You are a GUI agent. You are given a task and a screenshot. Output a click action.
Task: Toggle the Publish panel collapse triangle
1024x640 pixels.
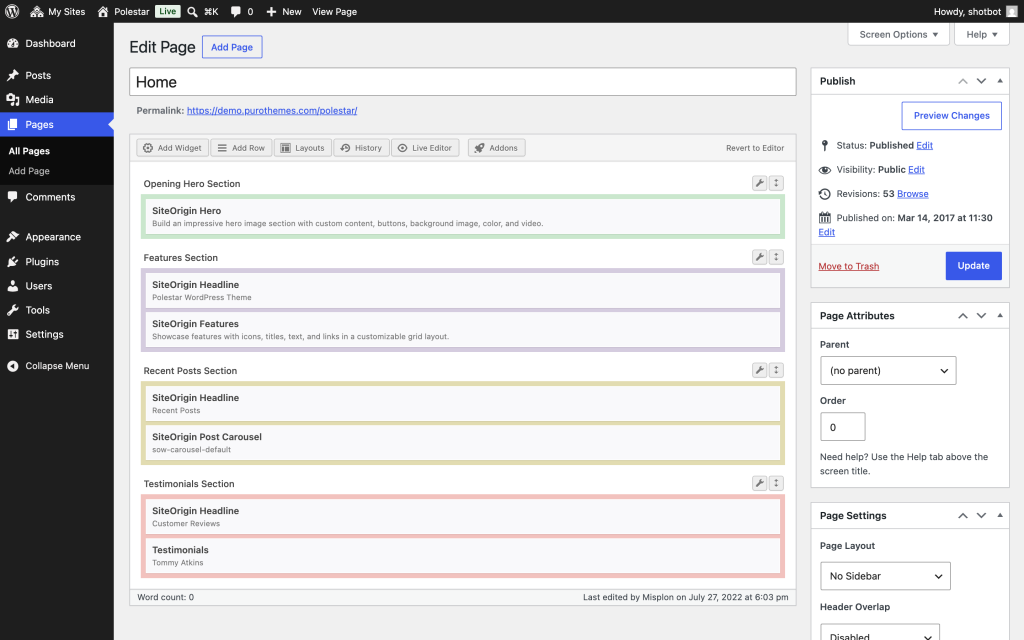coord(999,81)
